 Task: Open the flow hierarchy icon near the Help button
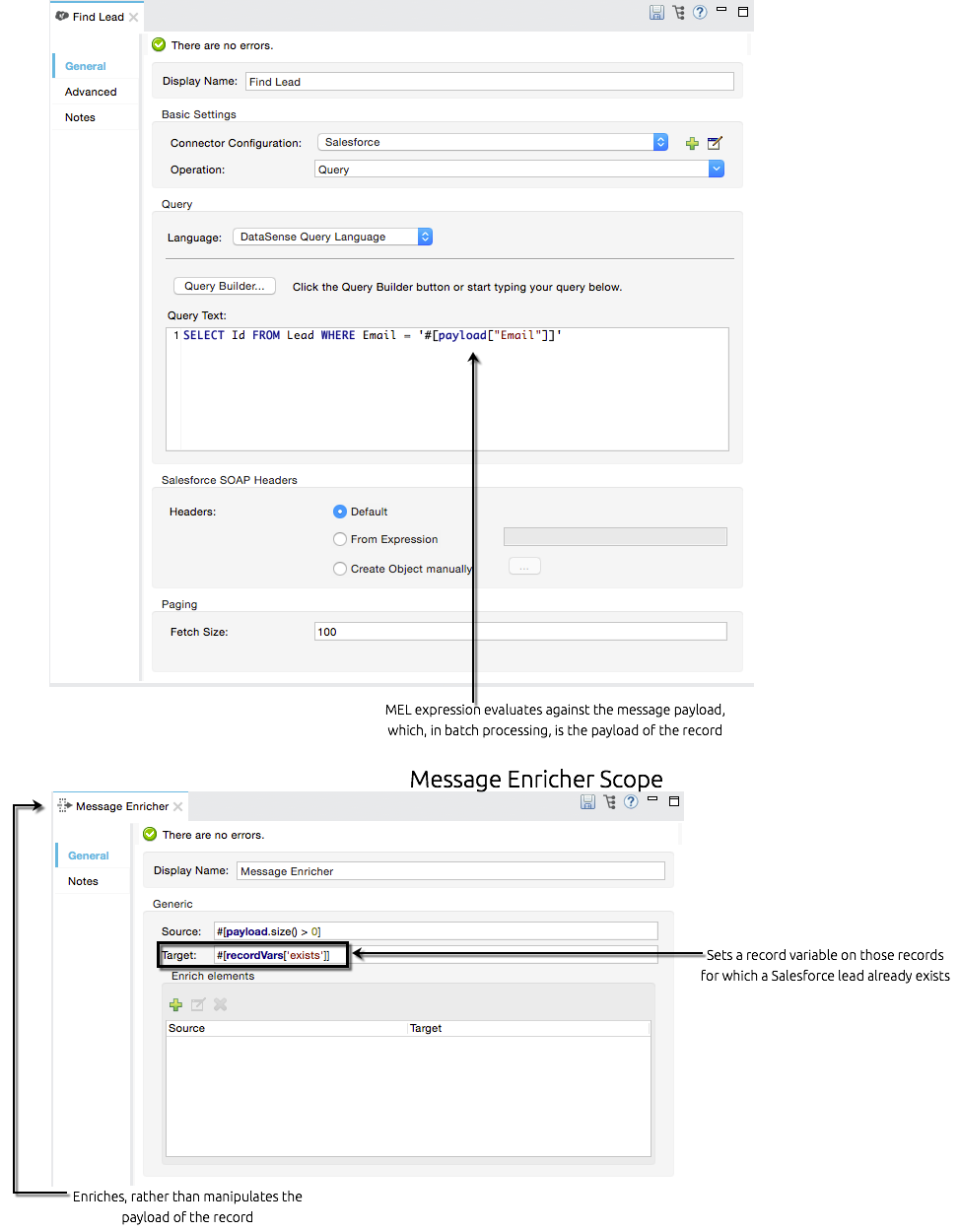pos(678,13)
